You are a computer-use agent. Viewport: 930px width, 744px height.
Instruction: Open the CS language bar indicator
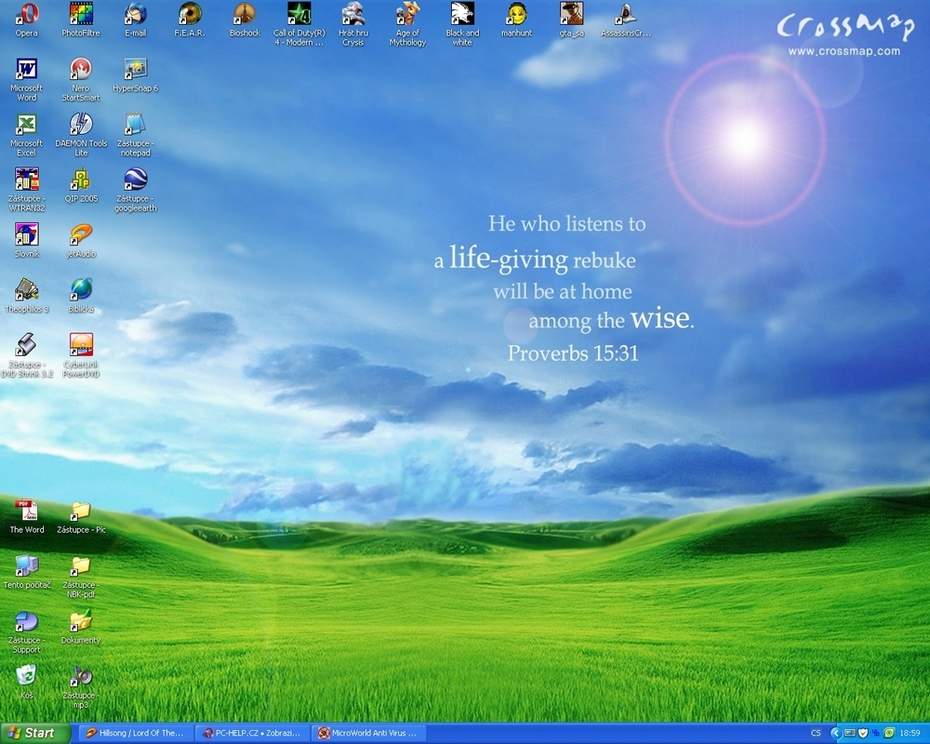(816, 733)
